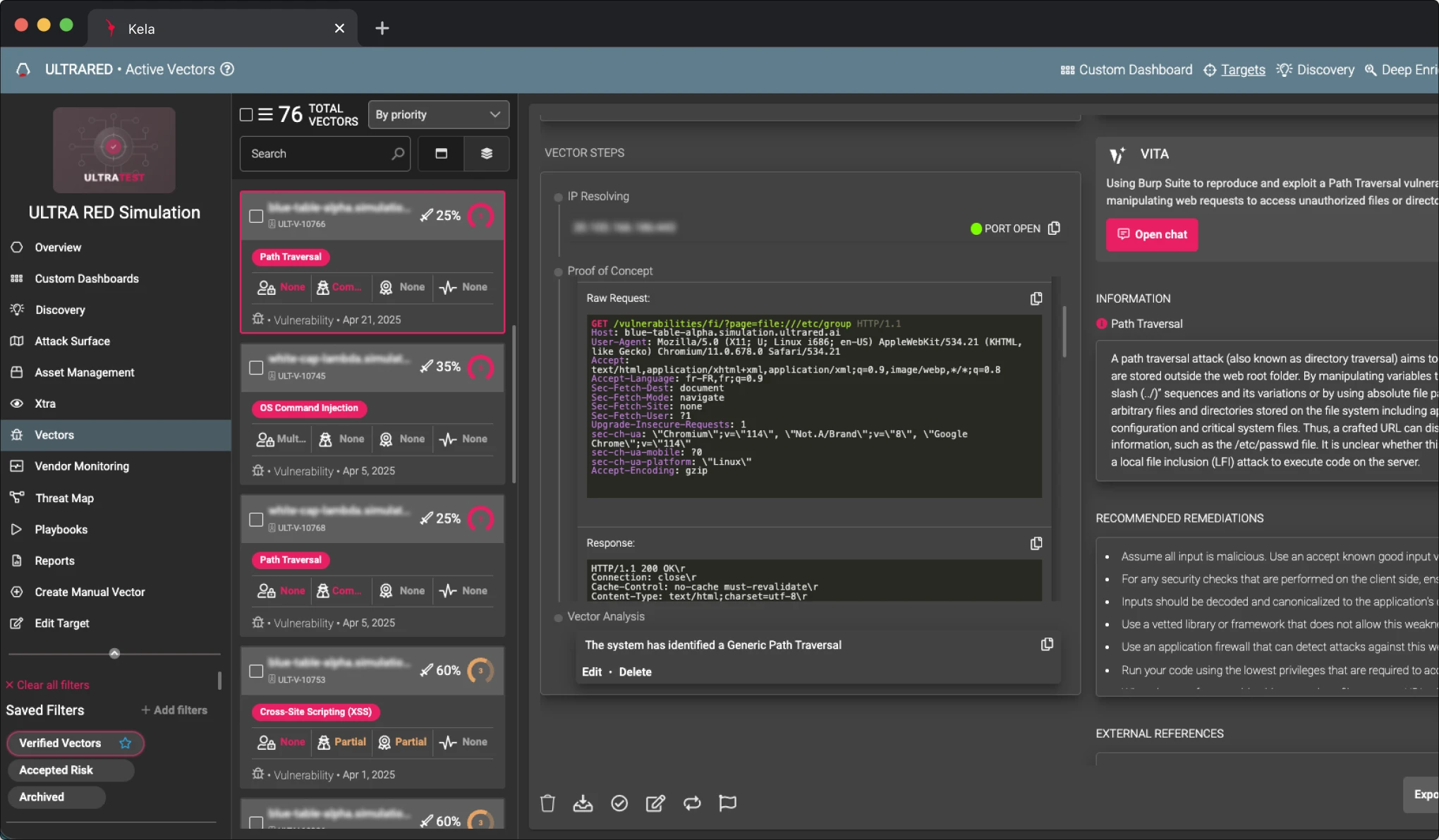Click the OS Command Injection tag

[x=309, y=408]
